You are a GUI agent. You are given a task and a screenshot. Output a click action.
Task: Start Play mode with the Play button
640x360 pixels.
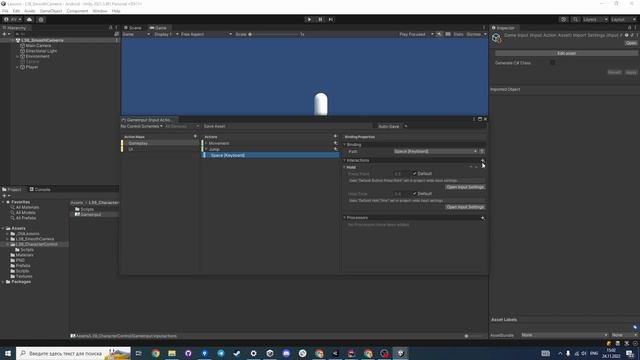309,19
